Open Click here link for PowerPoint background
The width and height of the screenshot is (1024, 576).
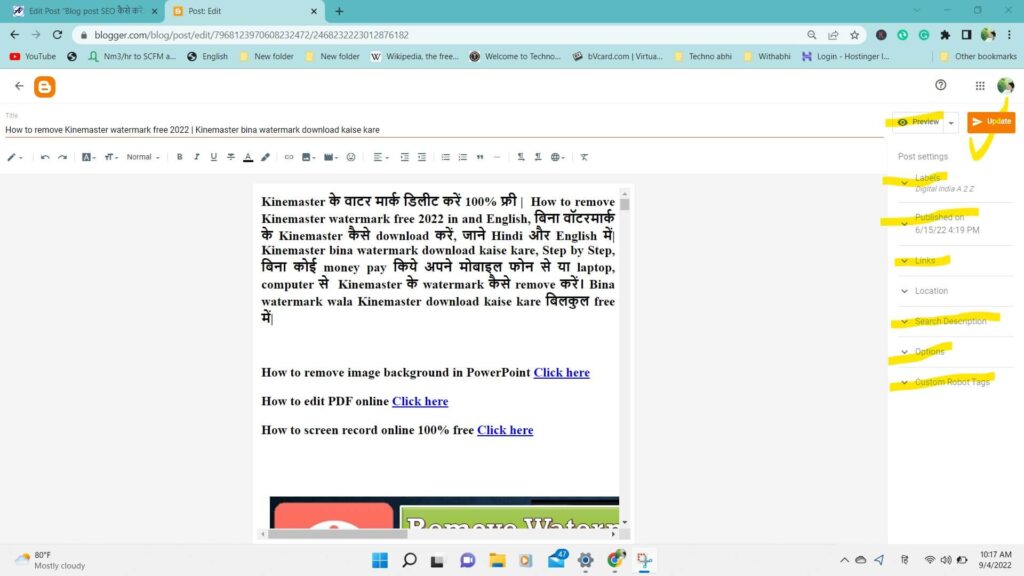(561, 372)
